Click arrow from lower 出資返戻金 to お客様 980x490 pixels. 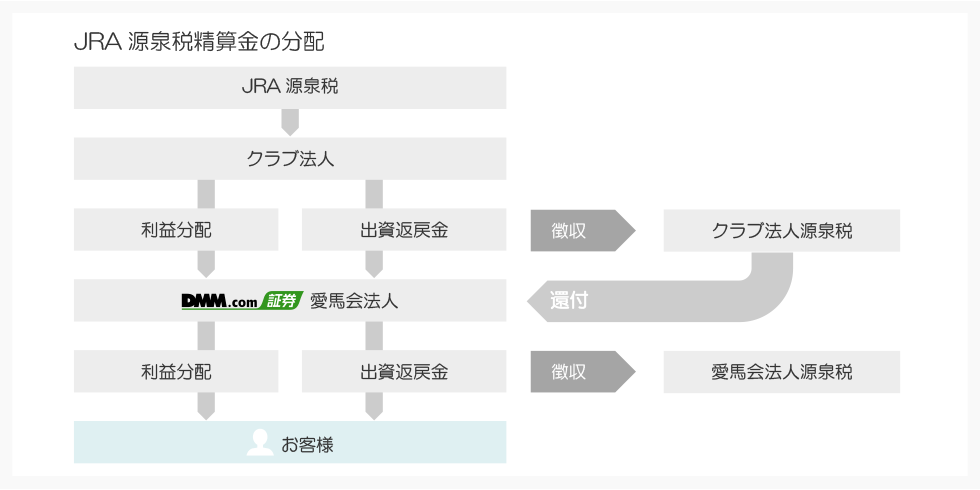pyautogui.click(x=374, y=406)
